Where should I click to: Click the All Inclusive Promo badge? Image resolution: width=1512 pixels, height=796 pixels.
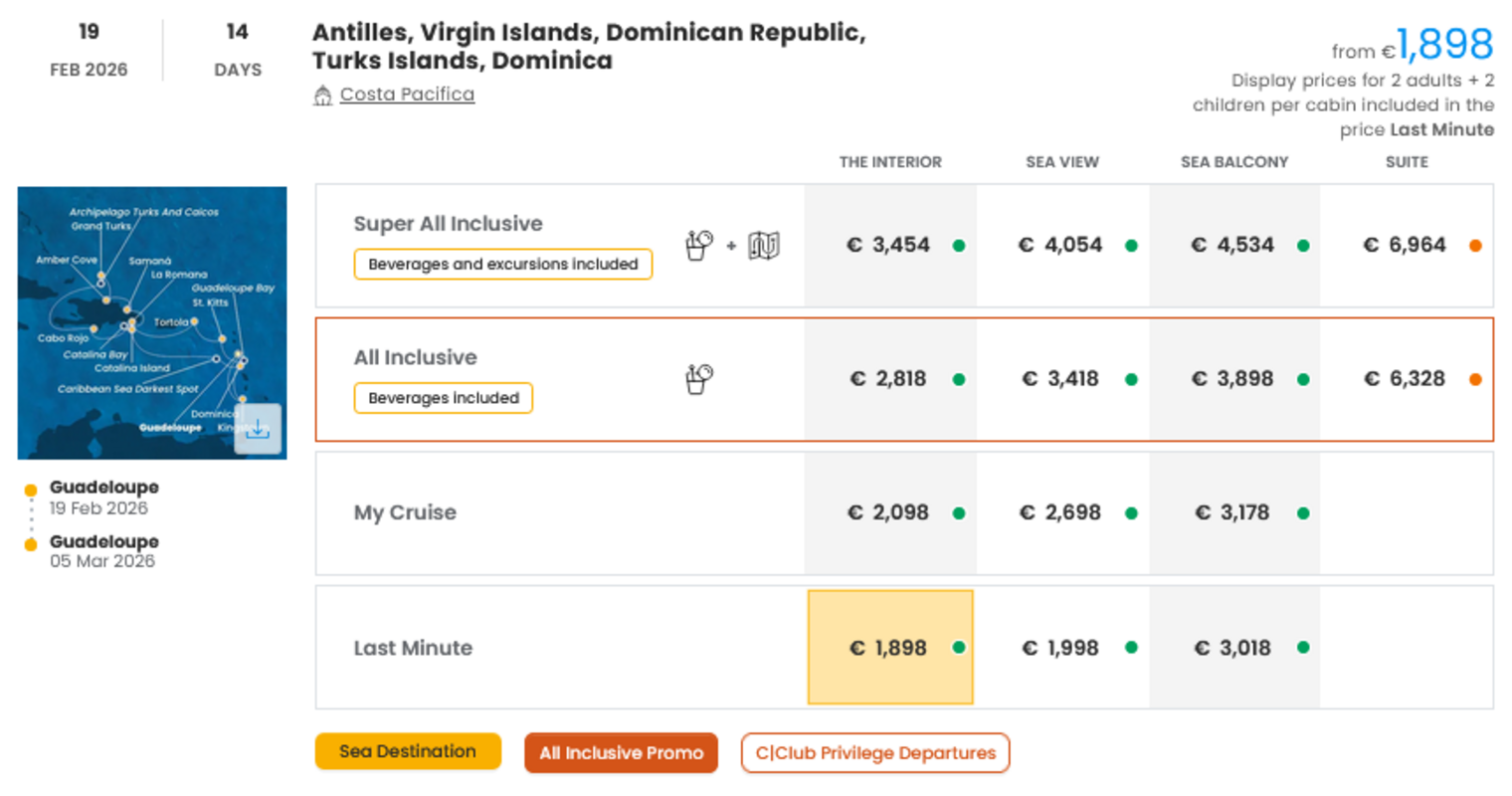[621, 753]
